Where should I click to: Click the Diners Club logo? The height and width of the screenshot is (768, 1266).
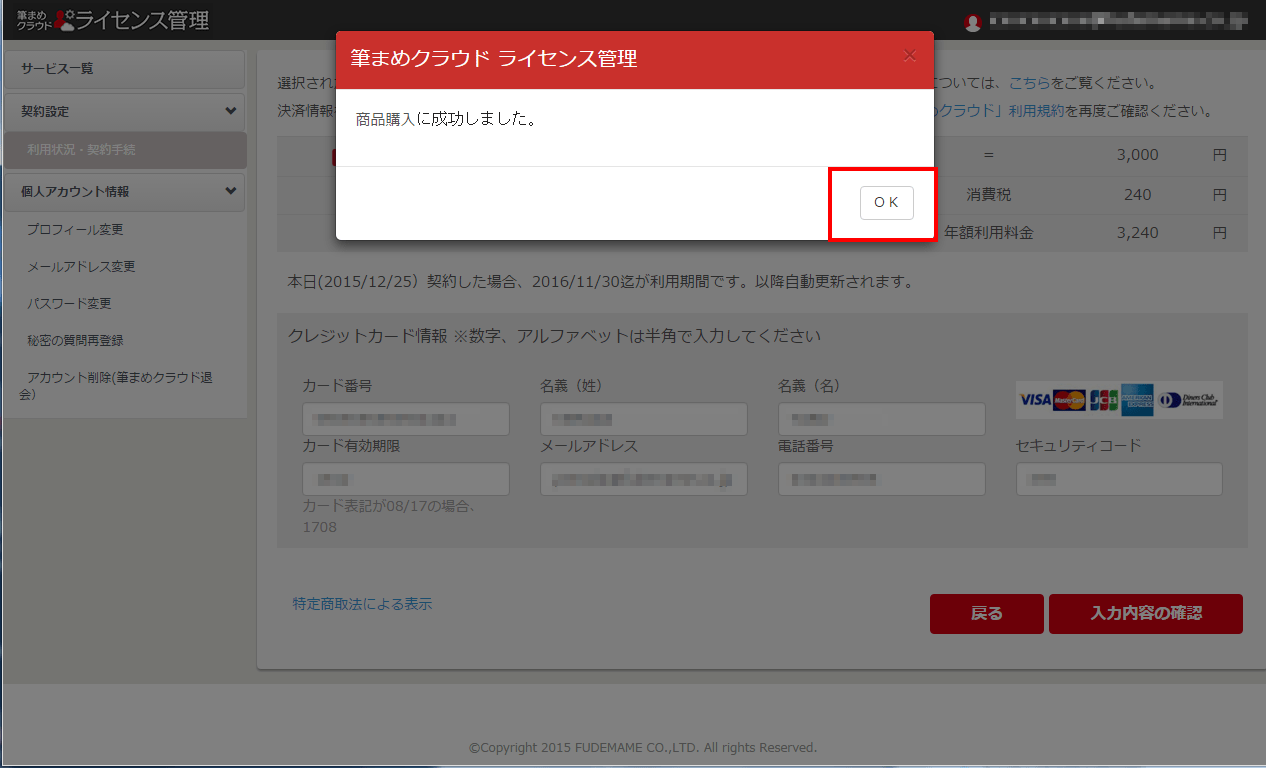(1189, 400)
